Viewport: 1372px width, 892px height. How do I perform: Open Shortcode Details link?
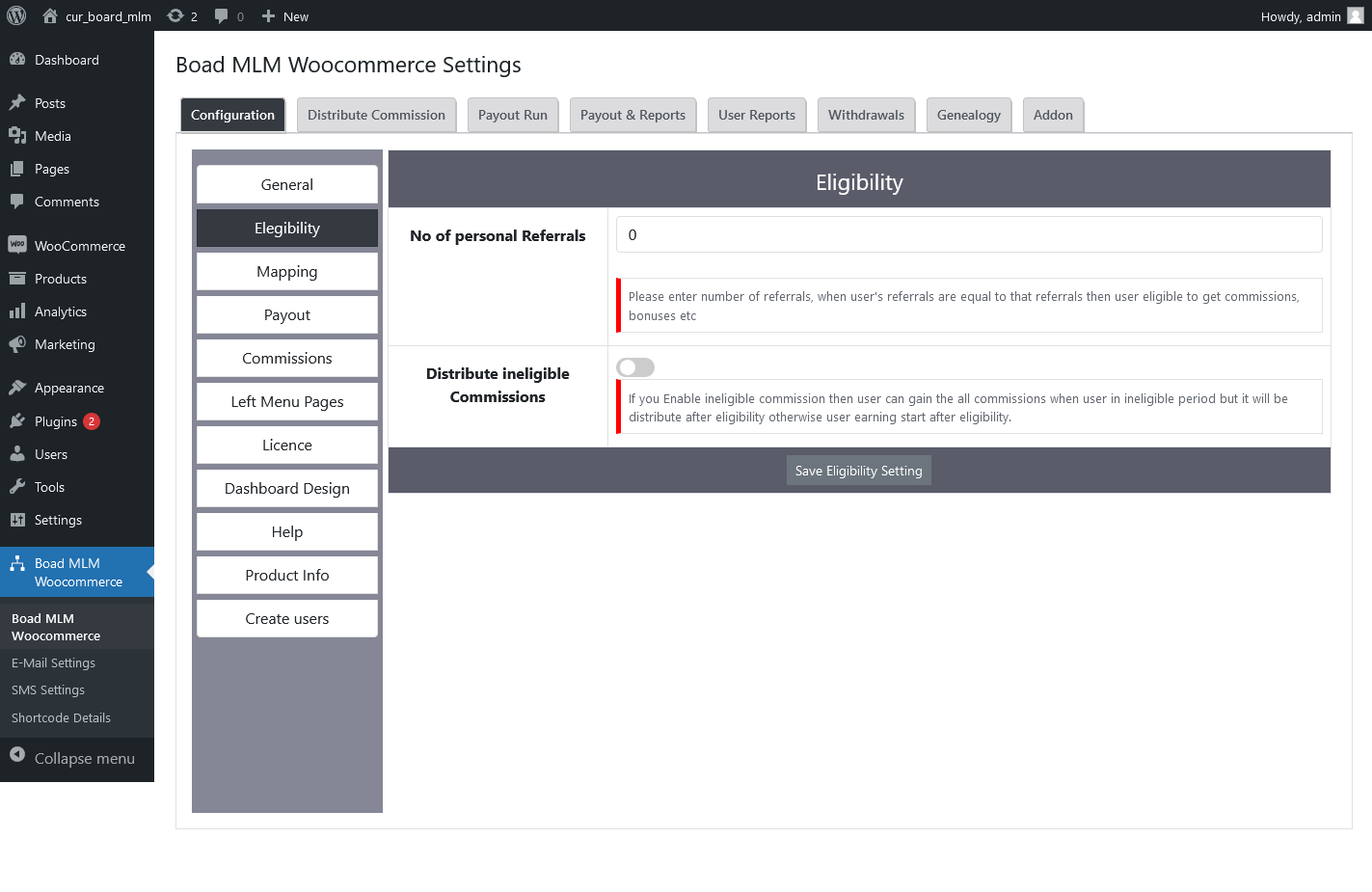[x=60, y=717]
